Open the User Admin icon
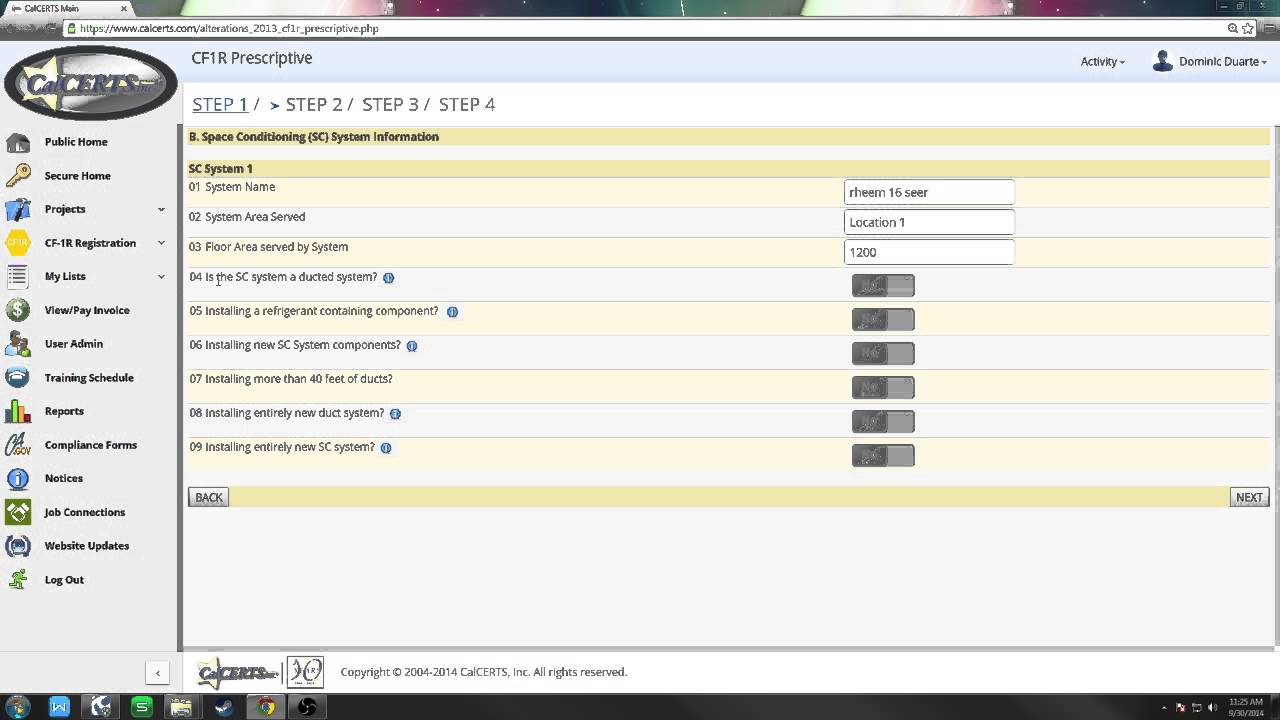 [x=18, y=344]
